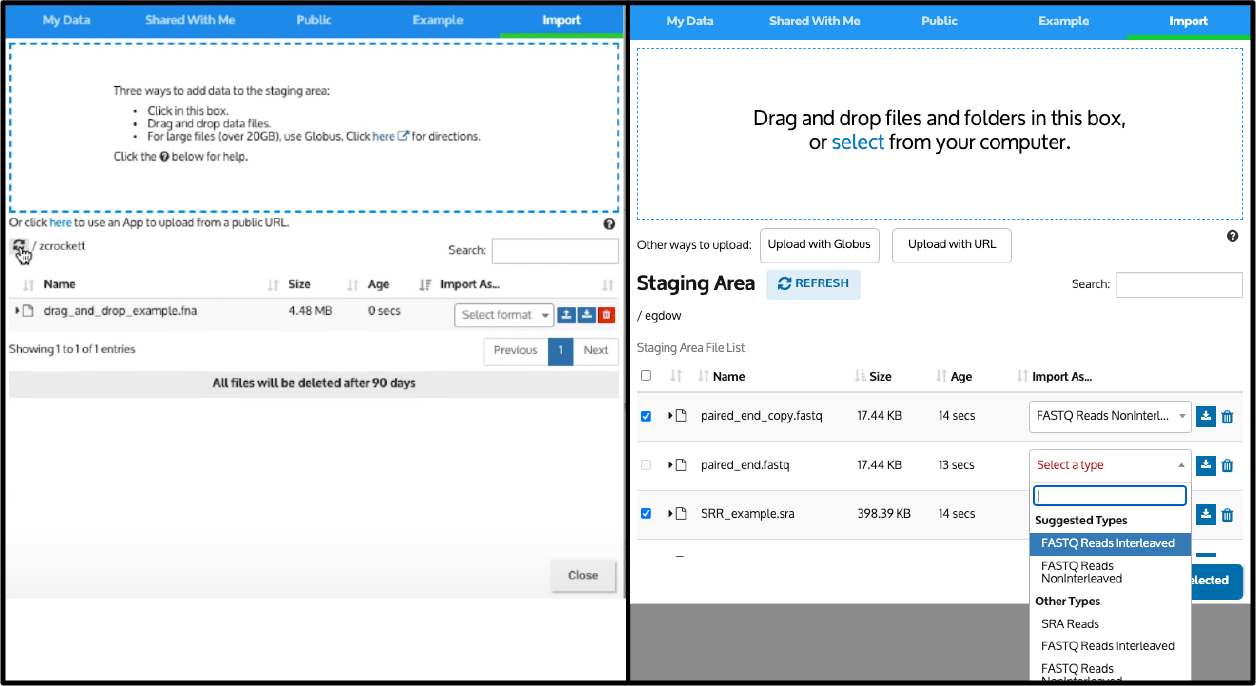Click the blue upload icon for drag_and_drop_example.fna
This screenshot has height=686, width=1256.
coord(567,315)
